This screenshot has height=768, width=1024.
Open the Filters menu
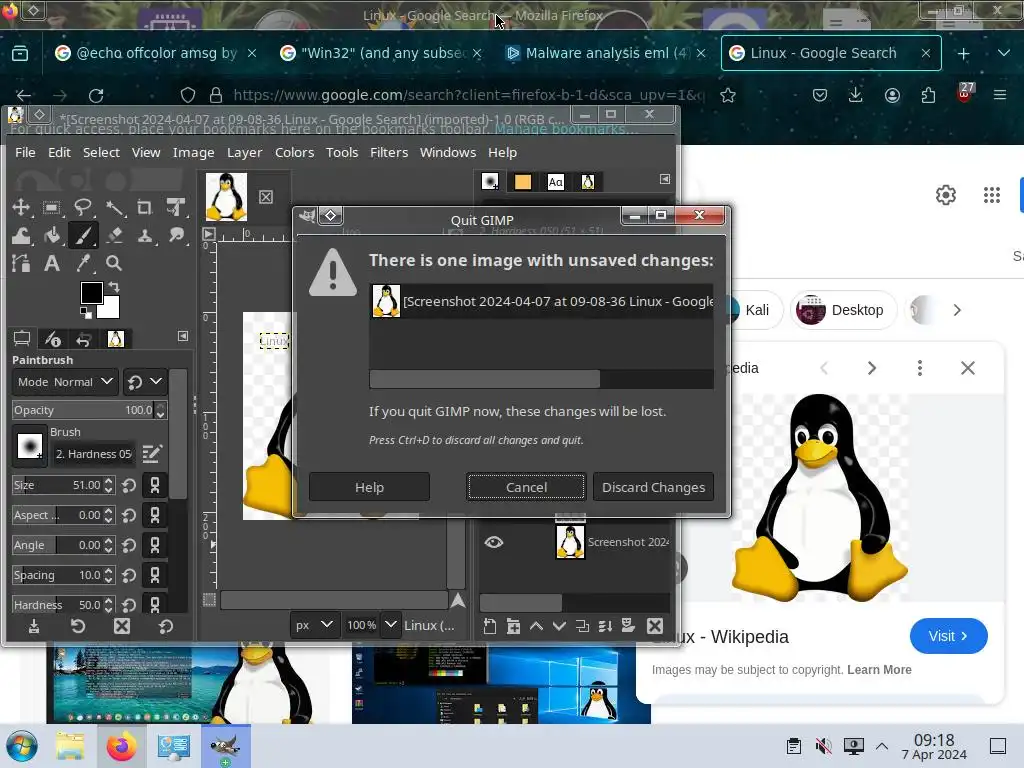pos(389,152)
